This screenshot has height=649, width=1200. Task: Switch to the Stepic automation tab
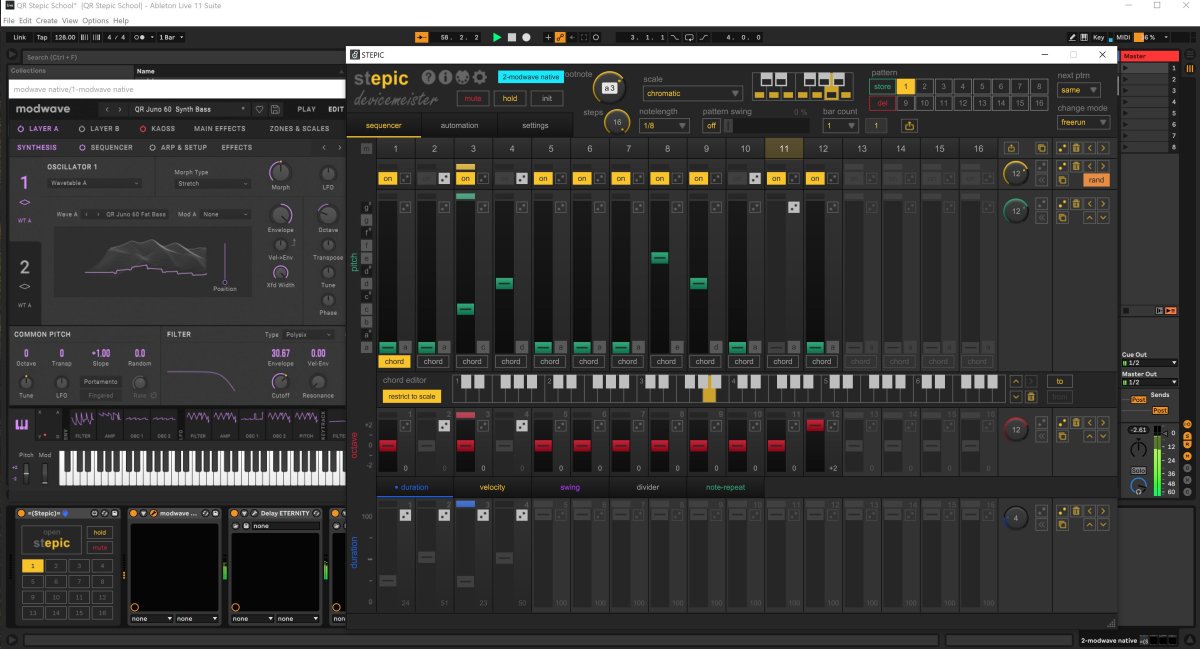(459, 126)
